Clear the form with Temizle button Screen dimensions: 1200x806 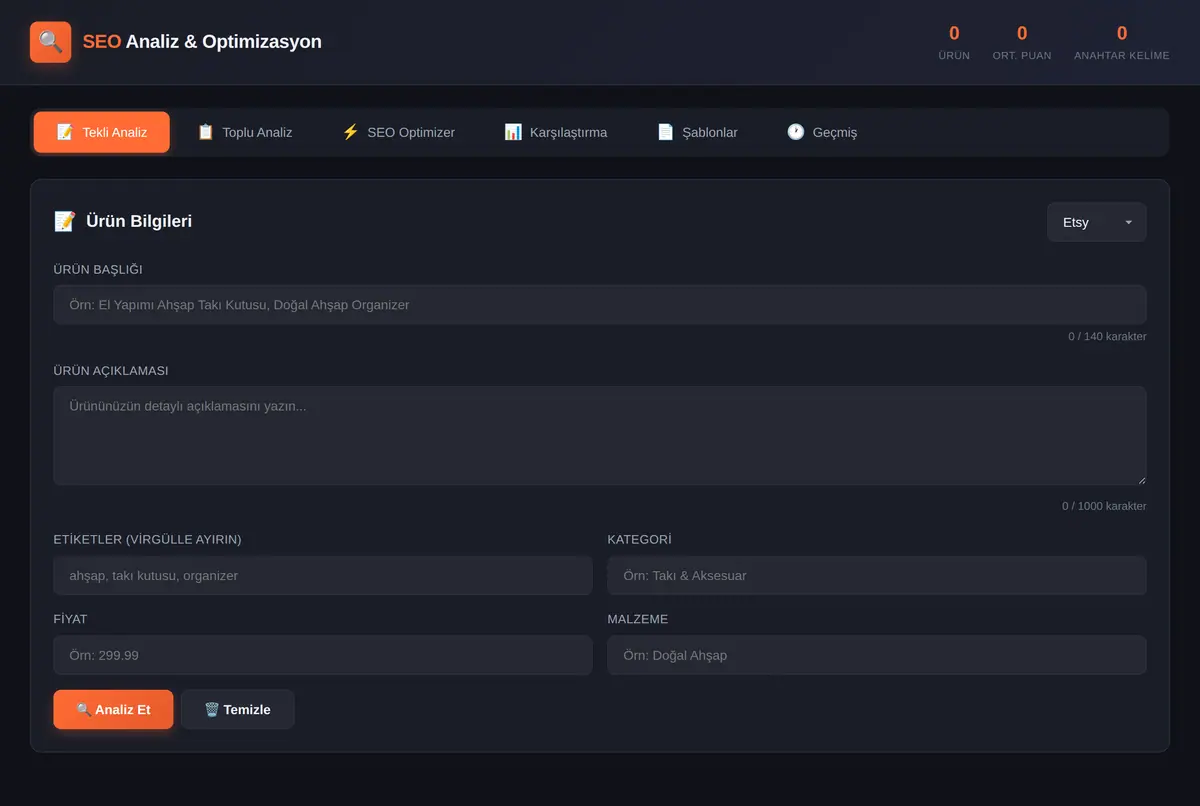pyautogui.click(x=238, y=710)
